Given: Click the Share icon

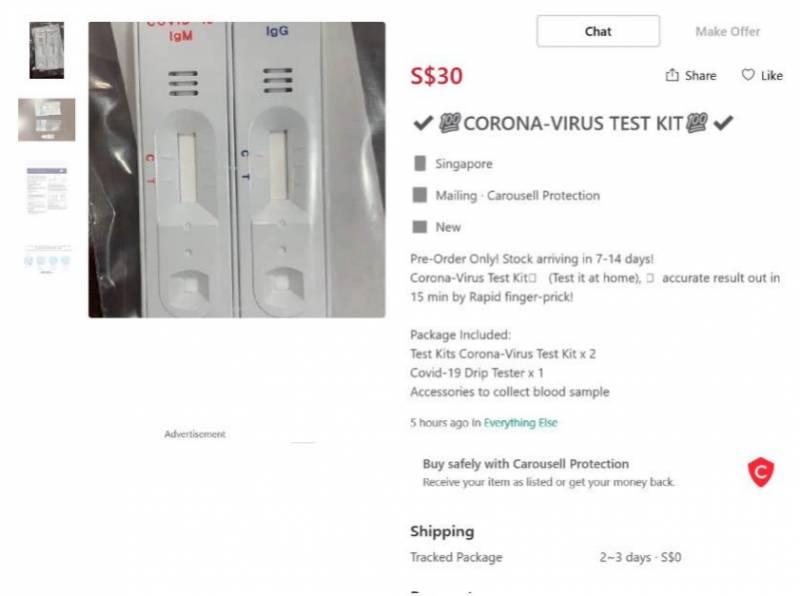Looking at the screenshot, I should [672, 75].
